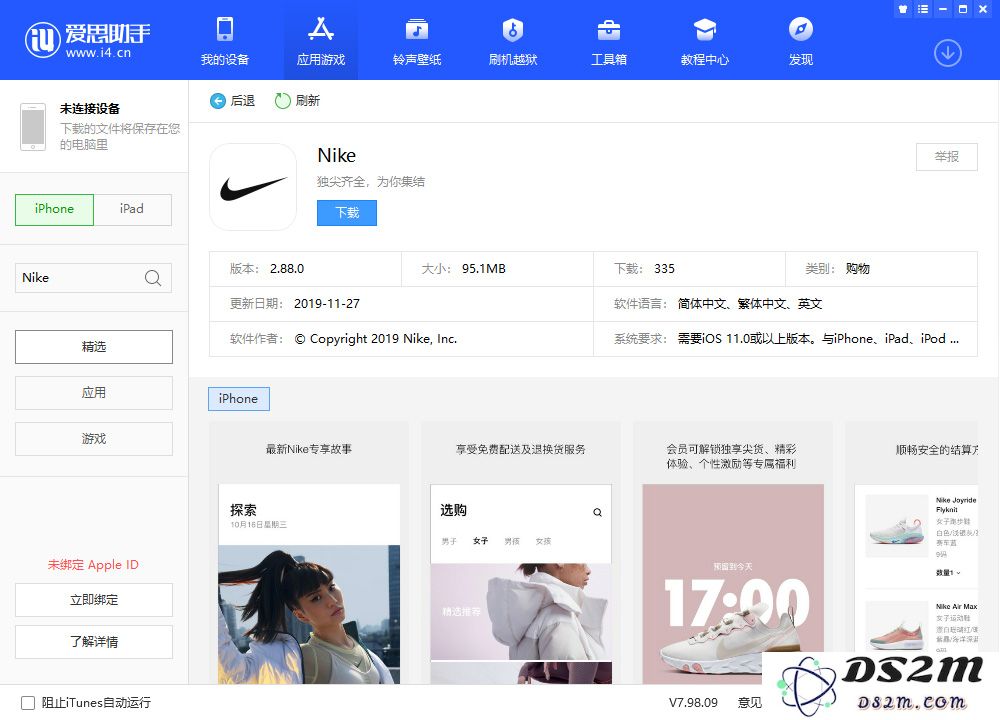
Task: Click the language value 简体中文、繁体中文、英文
Action: pos(750,304)
